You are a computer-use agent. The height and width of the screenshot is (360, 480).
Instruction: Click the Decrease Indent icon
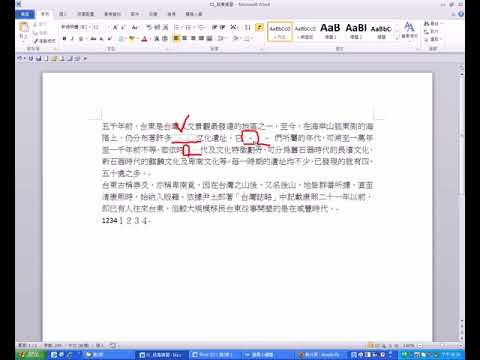(214, 27)
